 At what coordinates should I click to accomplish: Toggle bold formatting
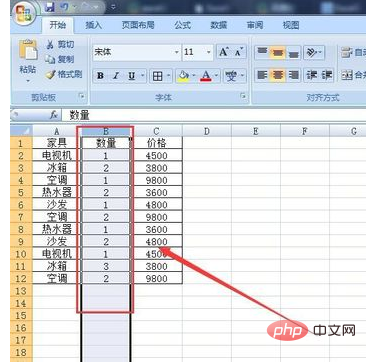point(100,76)
